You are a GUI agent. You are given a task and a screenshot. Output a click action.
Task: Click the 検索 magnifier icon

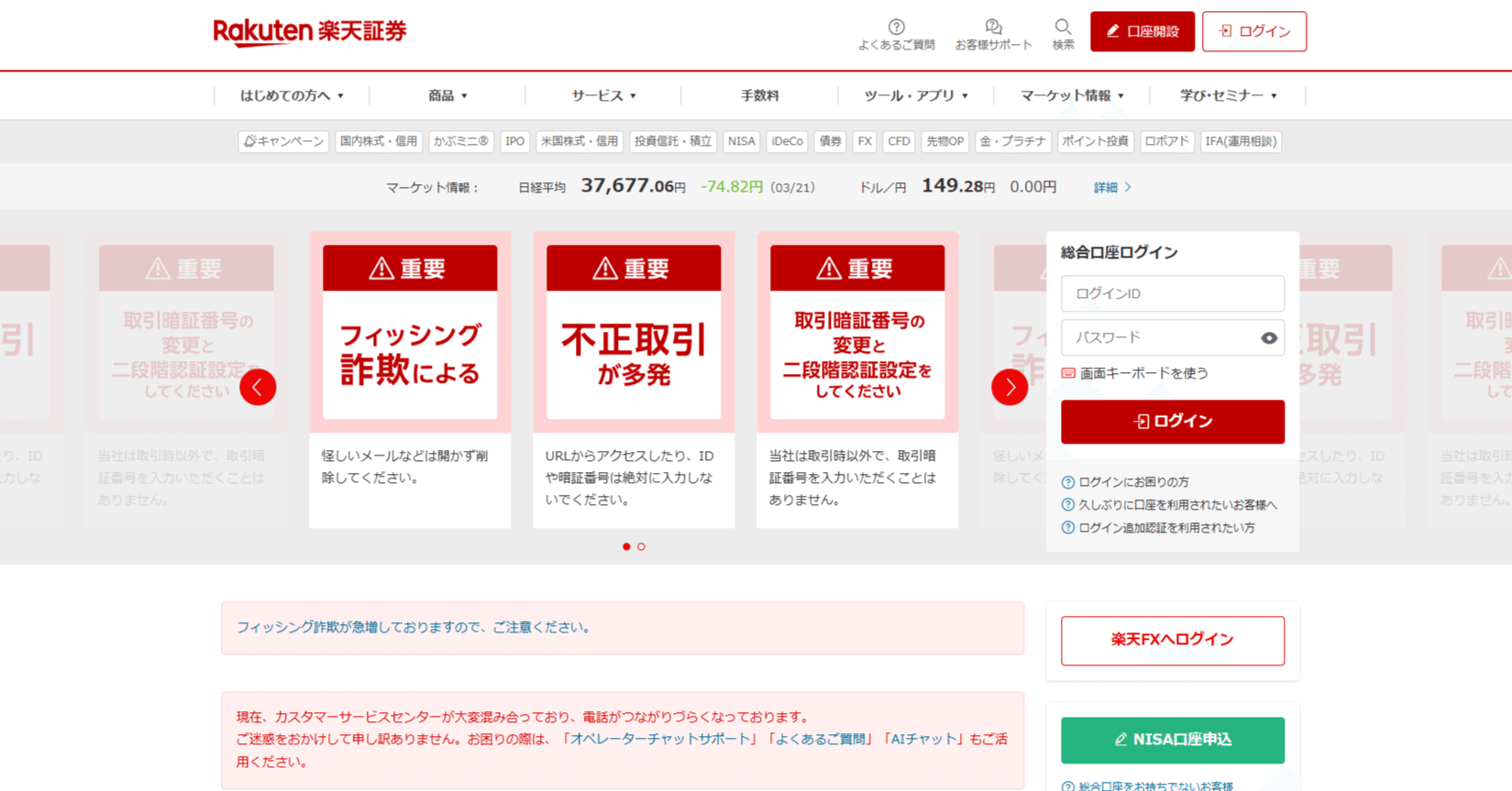pos(1063,34)
